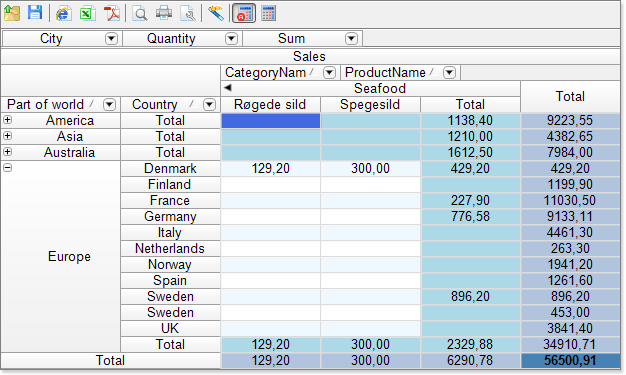
Task: Export the grid to HTML
Action: coord(63,14)
